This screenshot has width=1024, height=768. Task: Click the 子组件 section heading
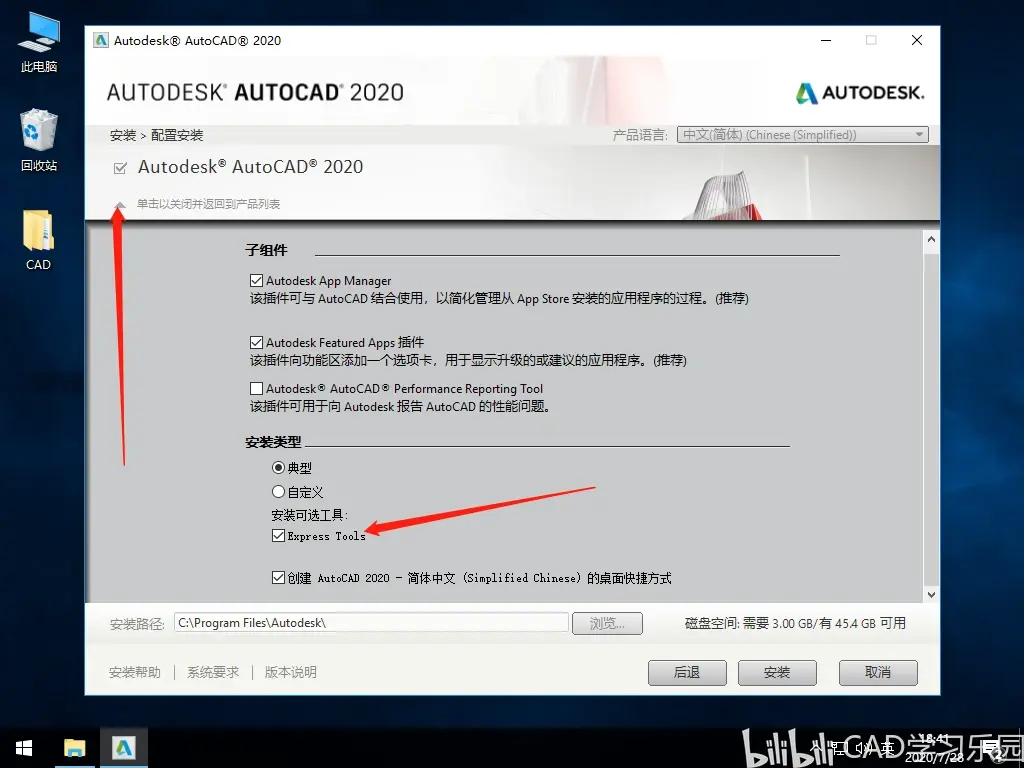266,250
